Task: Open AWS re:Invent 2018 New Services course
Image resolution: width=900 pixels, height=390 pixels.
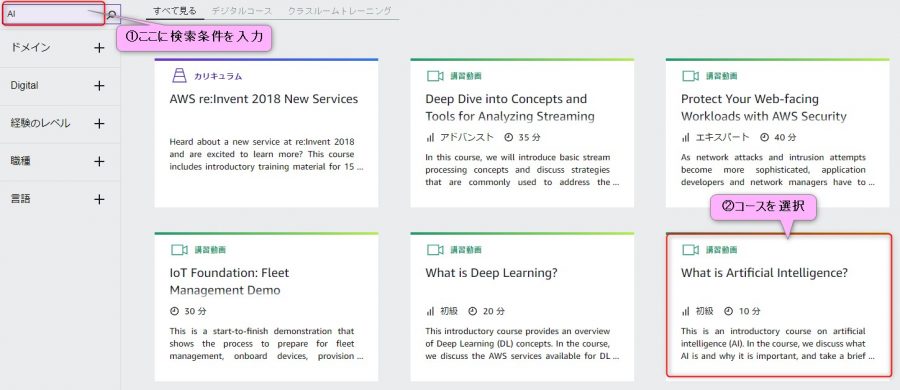Action: [x=264, y=99]
